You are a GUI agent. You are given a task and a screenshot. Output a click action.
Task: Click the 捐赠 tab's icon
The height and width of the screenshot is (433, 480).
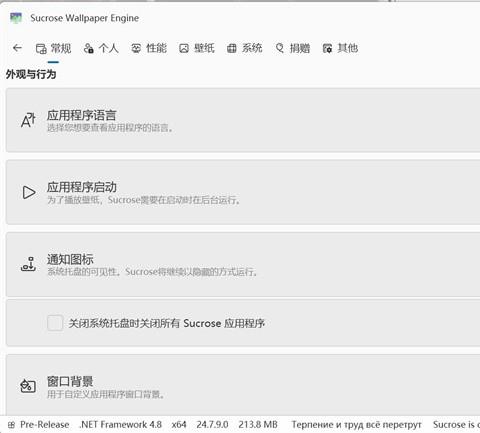tap(279, 49)
